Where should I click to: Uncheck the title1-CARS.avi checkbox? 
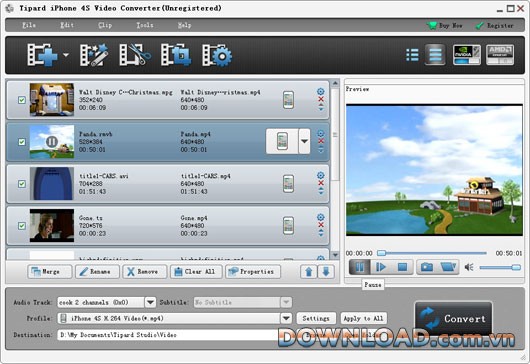[x=22, y=184]
